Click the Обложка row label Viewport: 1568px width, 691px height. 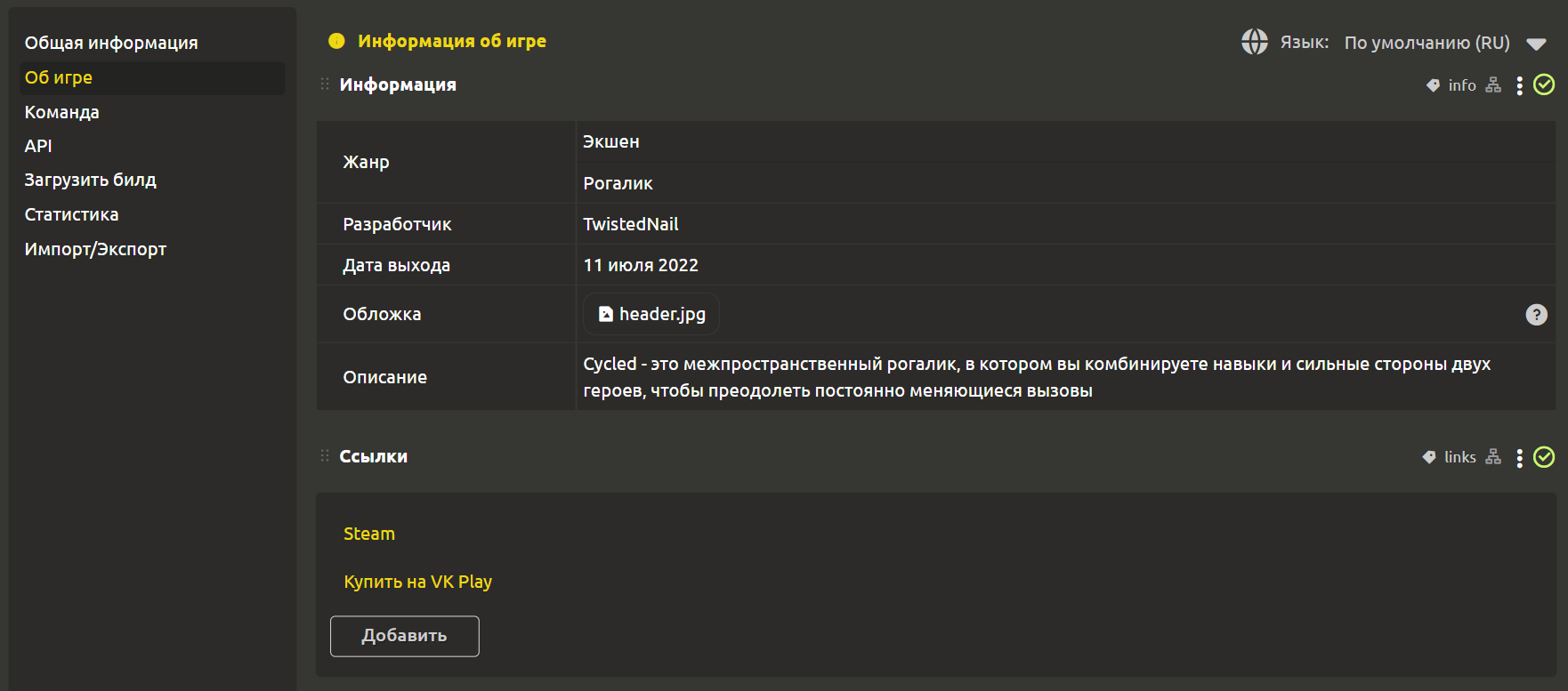coord(382,314)
